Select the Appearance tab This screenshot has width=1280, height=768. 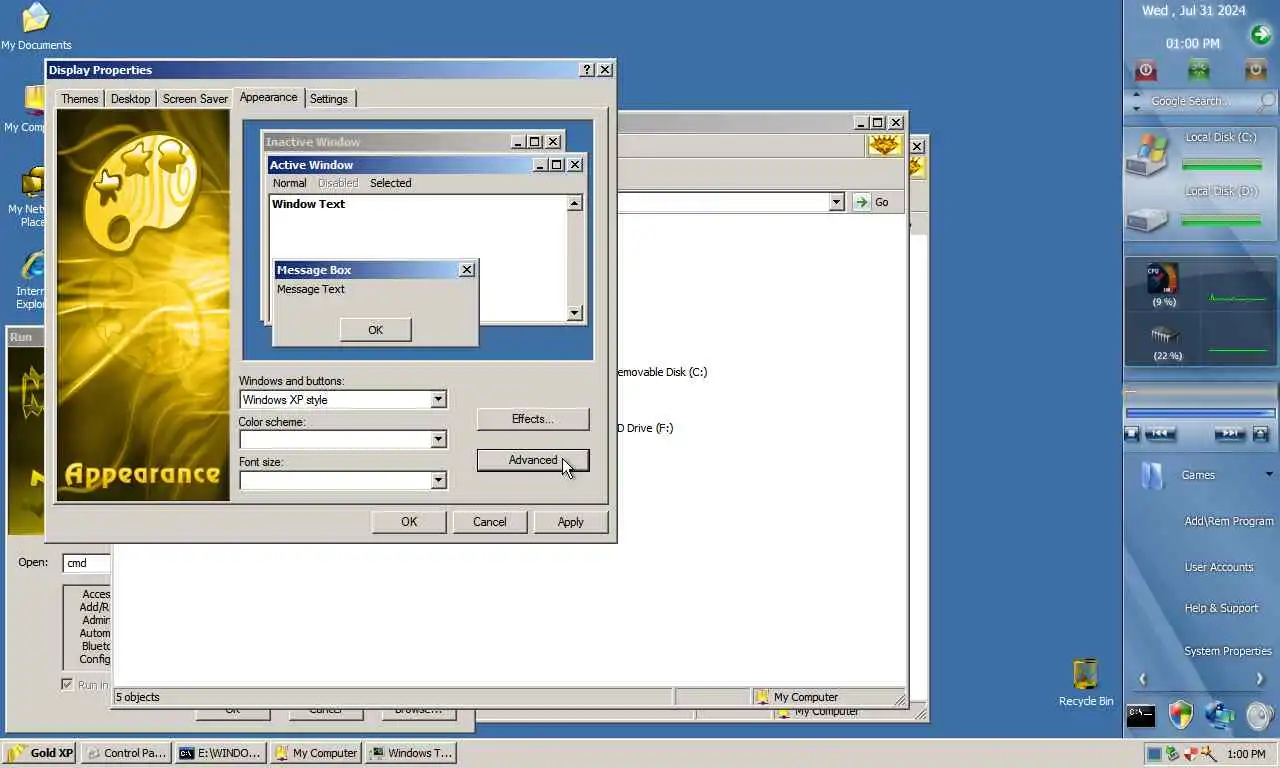268,97
